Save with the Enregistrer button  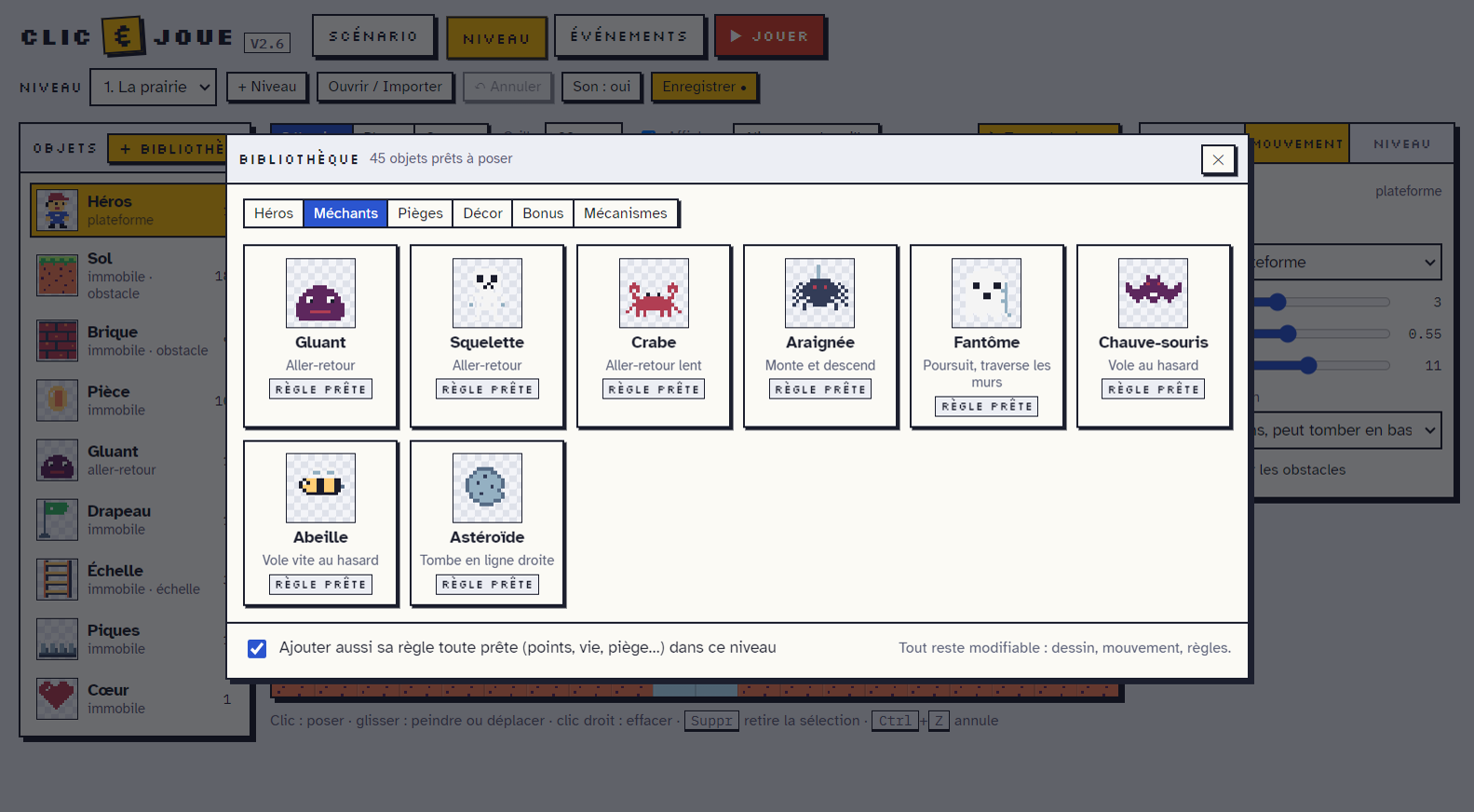704,87
